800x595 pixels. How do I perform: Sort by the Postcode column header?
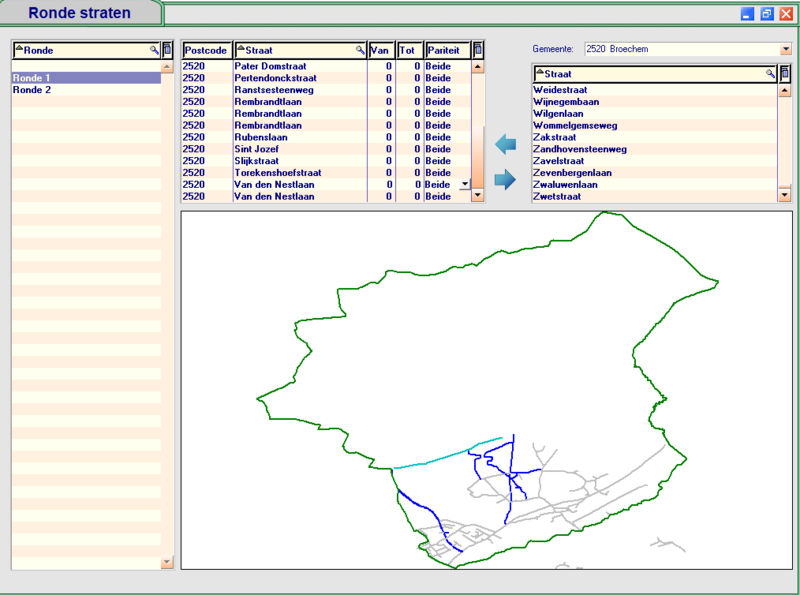tap(206, 49)
